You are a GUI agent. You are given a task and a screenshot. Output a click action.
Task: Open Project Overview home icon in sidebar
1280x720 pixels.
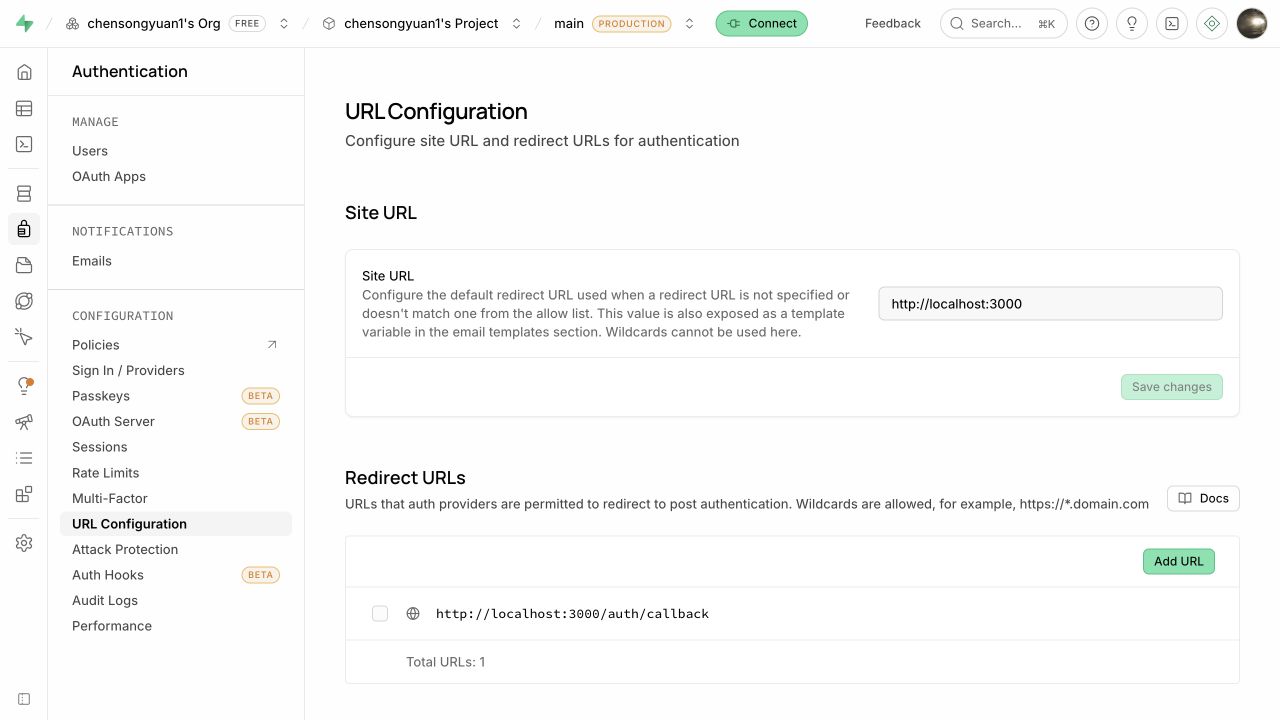click(x=24, y=72)
